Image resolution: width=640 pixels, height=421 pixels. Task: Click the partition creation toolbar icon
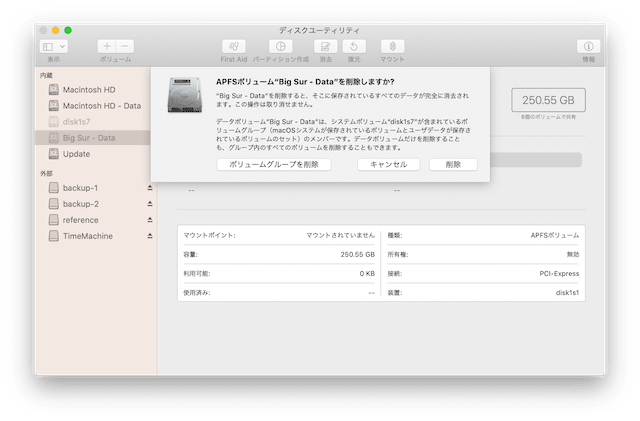[281, 47]
